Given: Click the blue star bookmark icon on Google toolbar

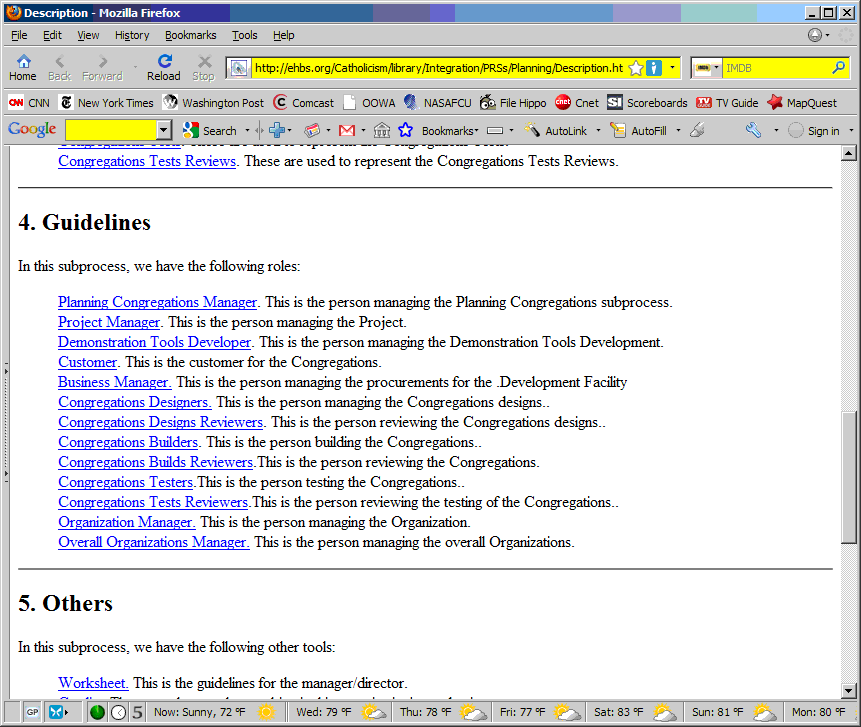Looking at the screenshot, I should (x=405, y=131).
